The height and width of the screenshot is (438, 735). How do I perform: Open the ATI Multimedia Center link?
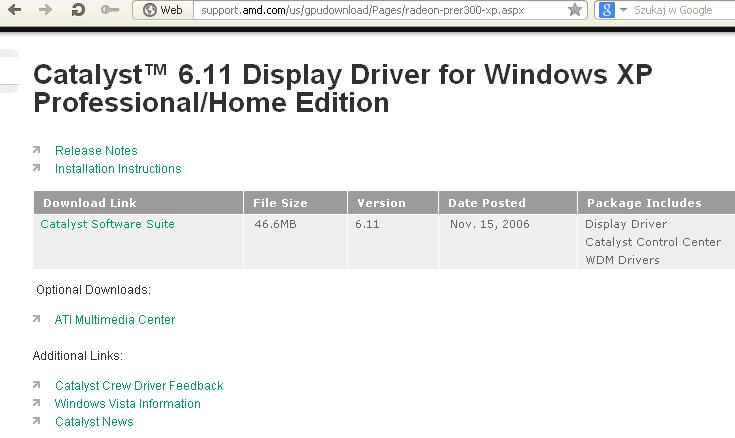click(115, 319)
